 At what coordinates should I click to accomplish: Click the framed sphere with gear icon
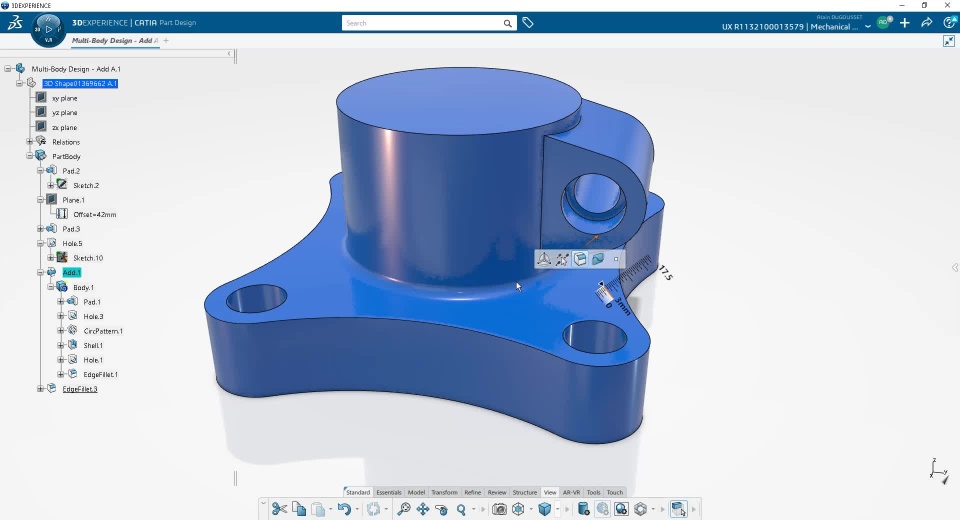[x=621, y=509]
